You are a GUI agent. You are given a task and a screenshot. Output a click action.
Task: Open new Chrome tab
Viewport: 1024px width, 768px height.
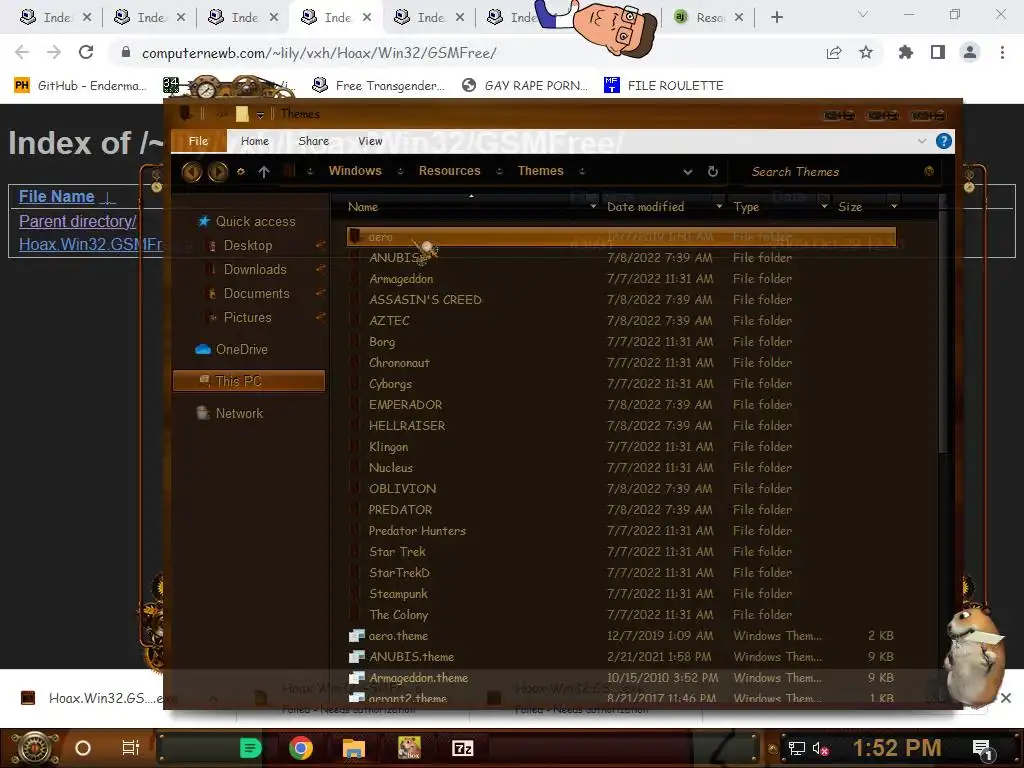[x=776, y=18]
